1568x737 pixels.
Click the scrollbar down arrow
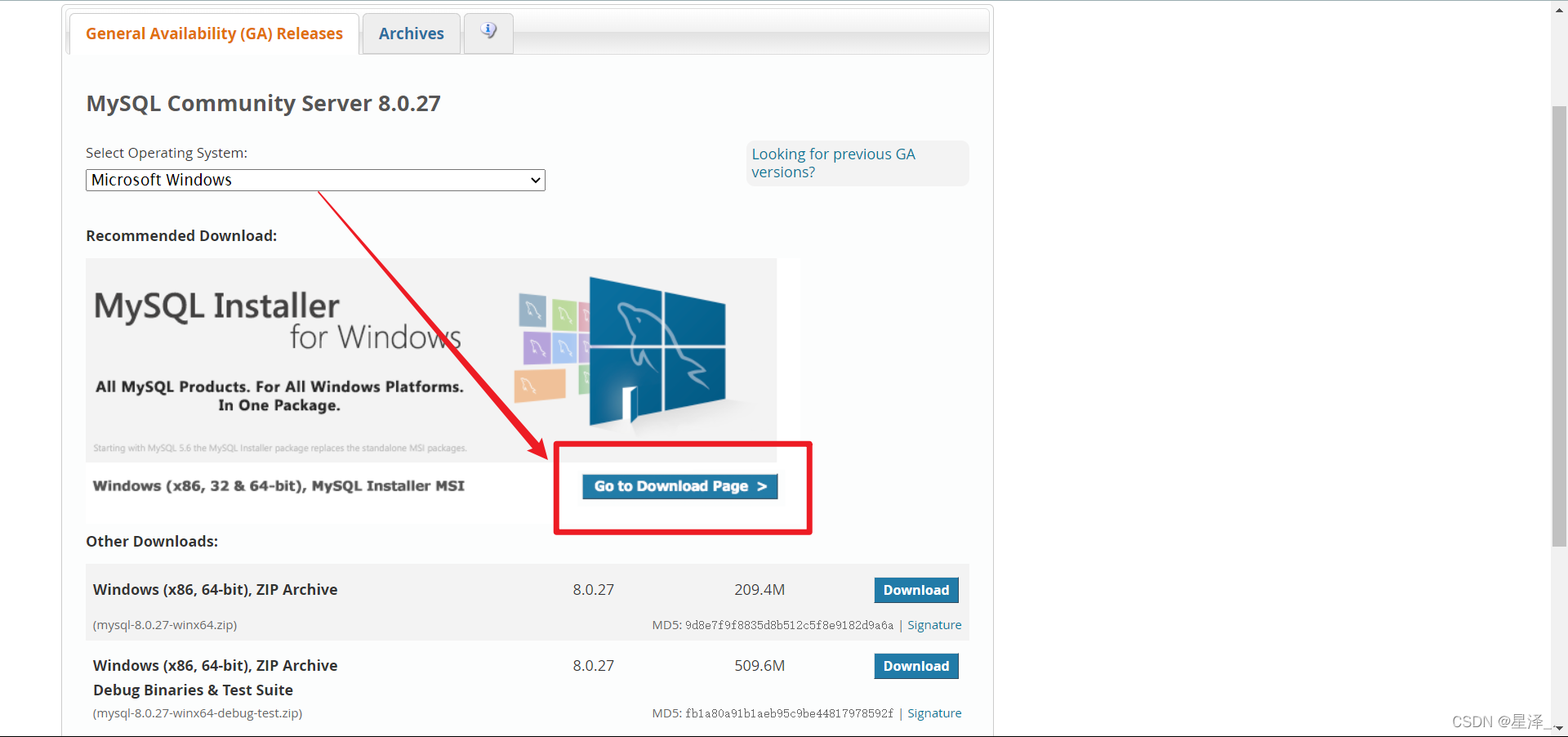1559,728
